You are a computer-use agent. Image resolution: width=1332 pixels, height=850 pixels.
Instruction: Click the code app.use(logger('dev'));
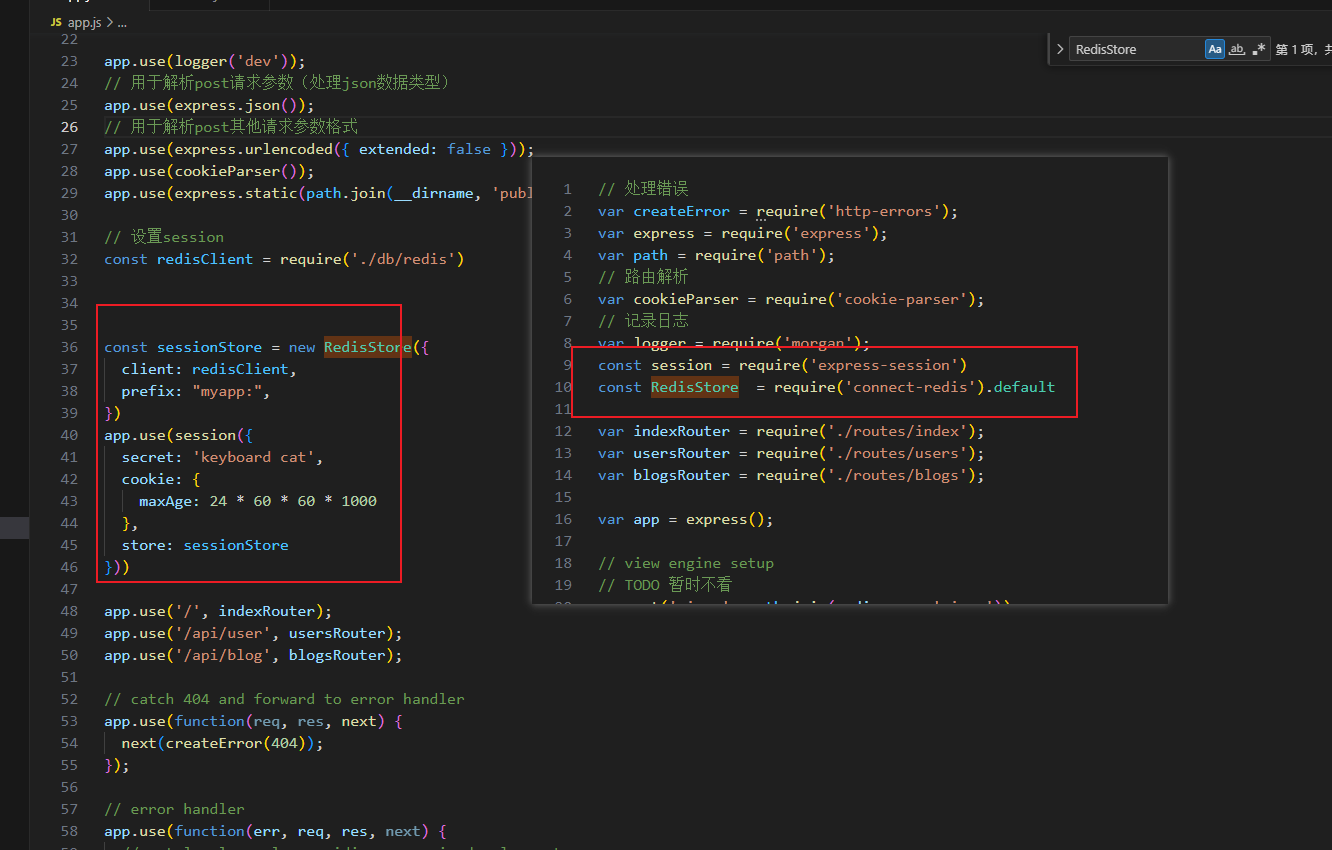(x=205, y=61)
